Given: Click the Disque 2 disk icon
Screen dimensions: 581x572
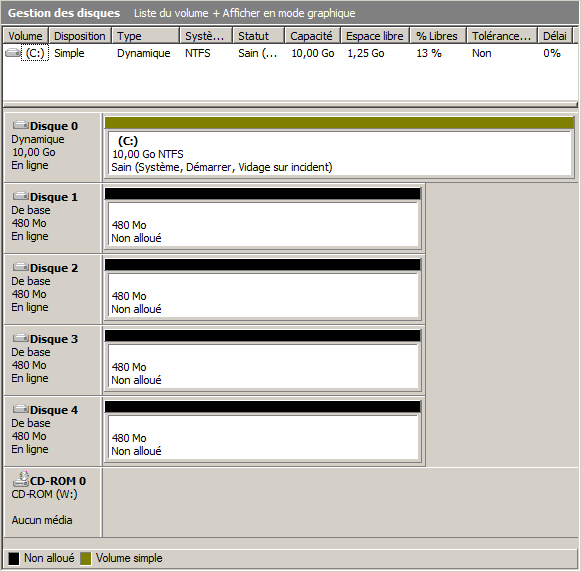Looking at the screenshot, I should [20, 267].
